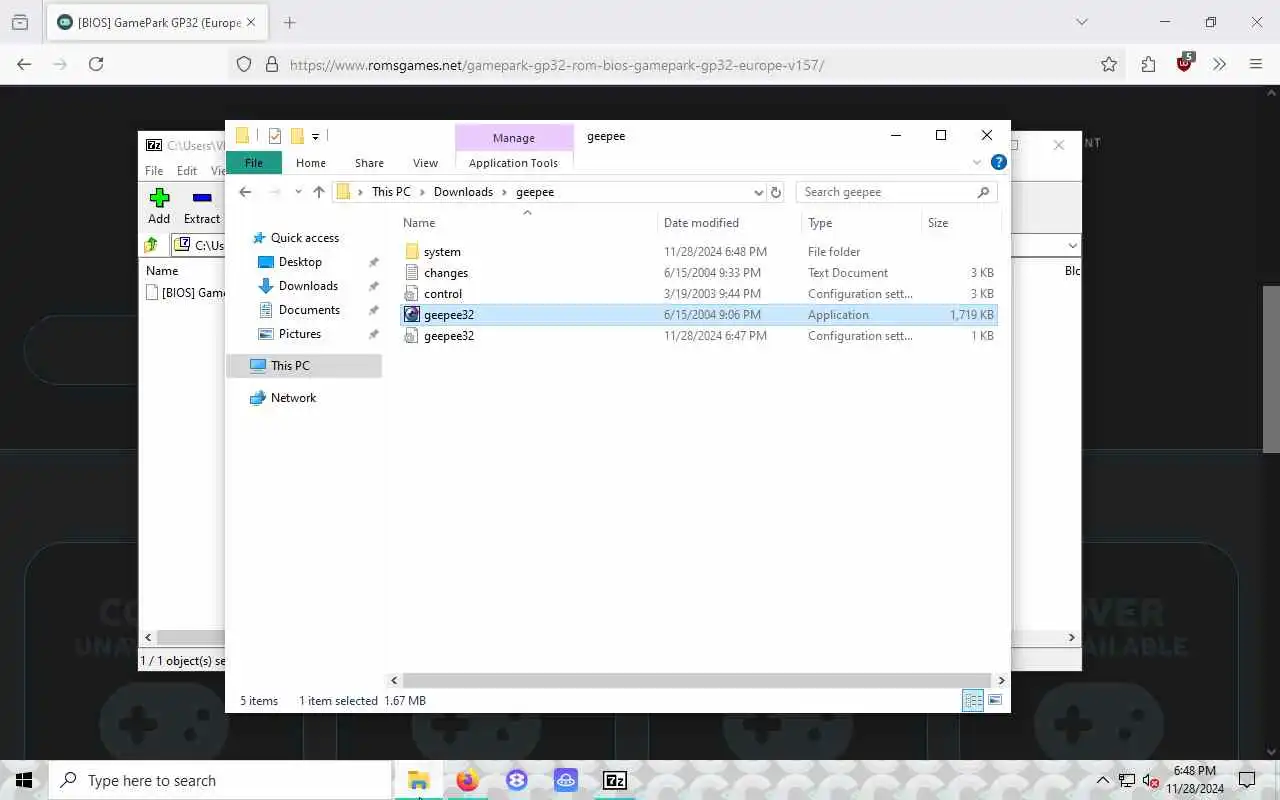This screenshot has width=1280, height=800.
Task: Go back in File Explorer
Action: point(245,192)
